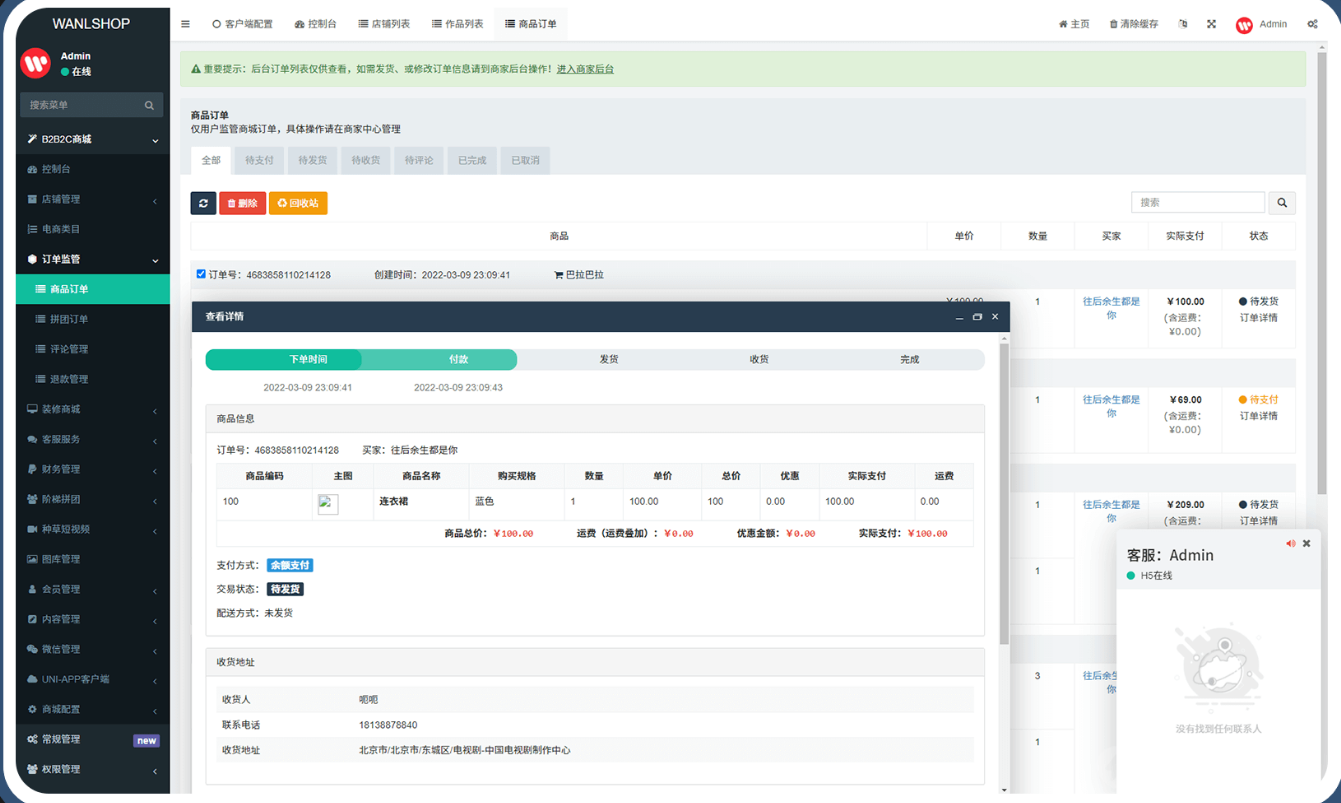
Task: Open 订单详情 for the ¥69.00 order
Action: (x=1259, y=416)
